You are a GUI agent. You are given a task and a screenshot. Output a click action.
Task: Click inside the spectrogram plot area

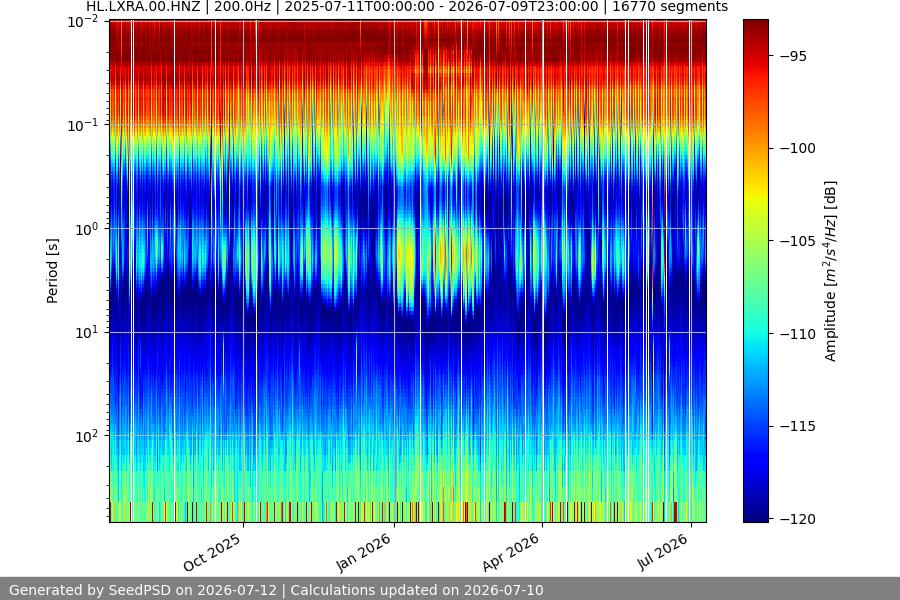tap(408, 271)
